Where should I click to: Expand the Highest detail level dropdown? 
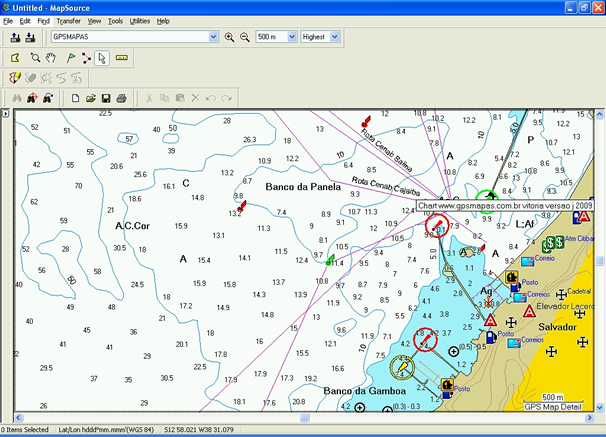[332, 37]
